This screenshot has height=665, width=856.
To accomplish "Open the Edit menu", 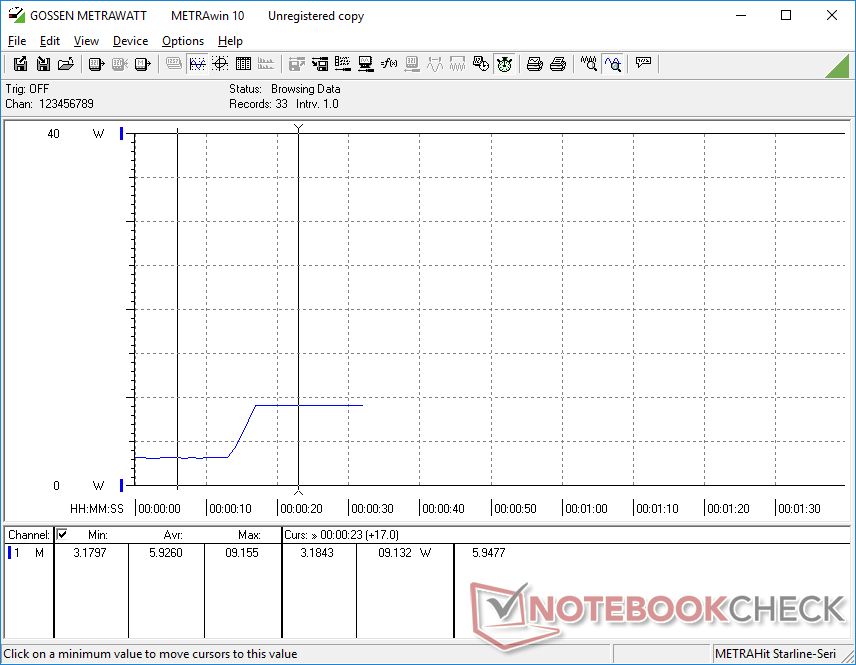I will 50,41.
